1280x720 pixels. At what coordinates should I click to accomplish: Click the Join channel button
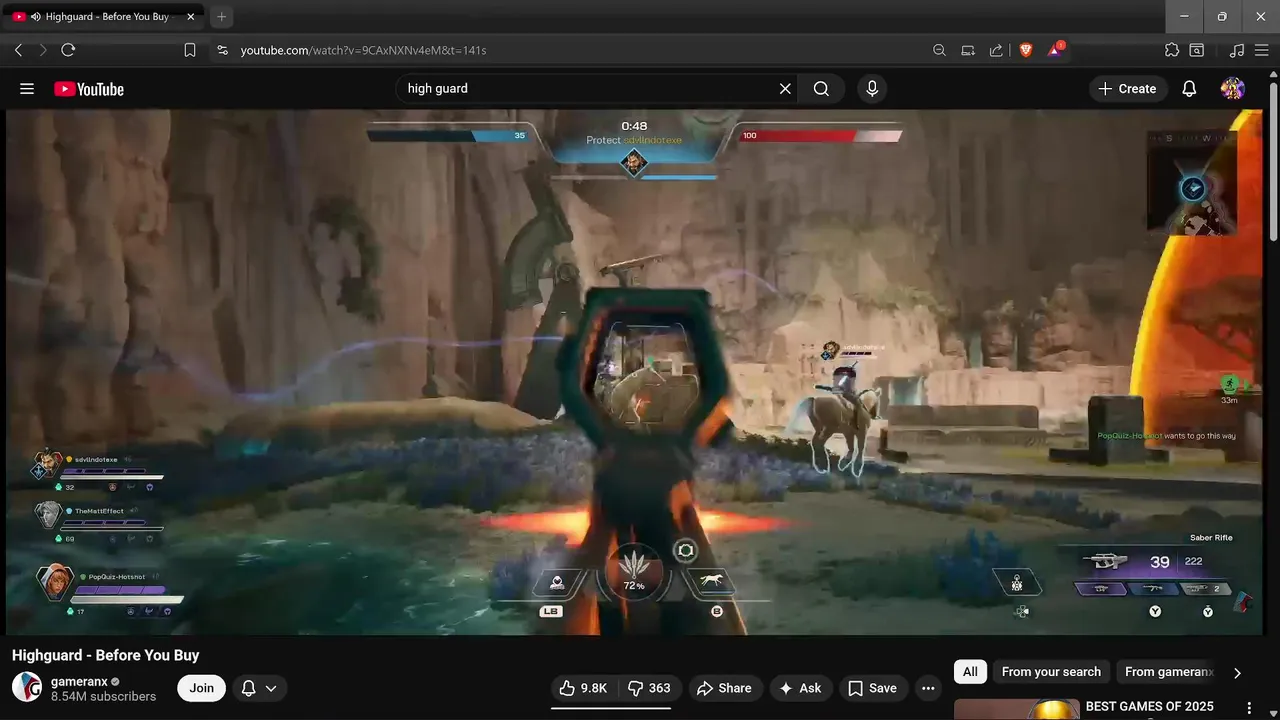(202, 688)
